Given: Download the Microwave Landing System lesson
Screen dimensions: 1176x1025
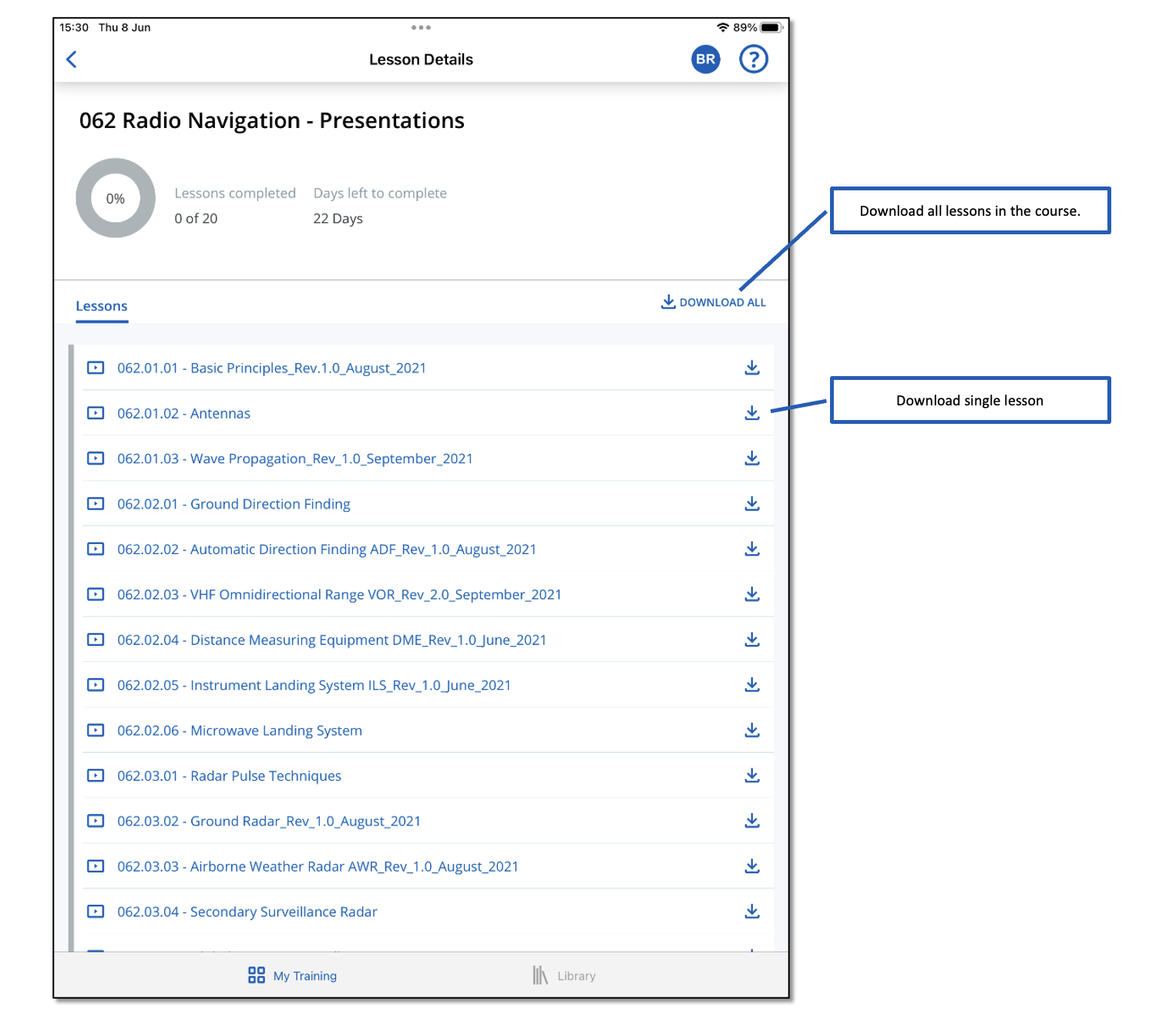Looking at the screenshot, I should [x=752, y=730].
